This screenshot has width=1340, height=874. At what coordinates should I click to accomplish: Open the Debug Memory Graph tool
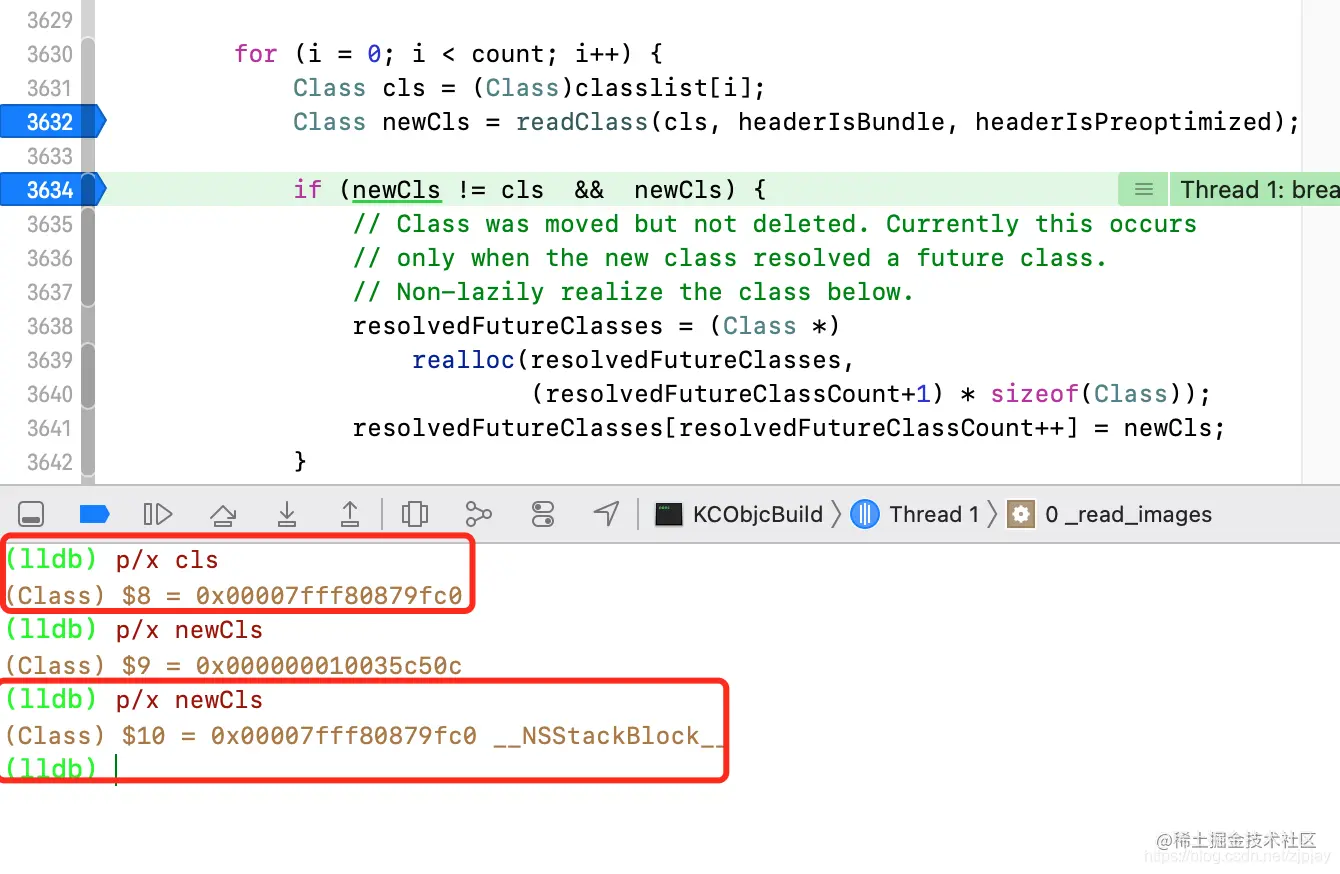(x=479, y=514)
